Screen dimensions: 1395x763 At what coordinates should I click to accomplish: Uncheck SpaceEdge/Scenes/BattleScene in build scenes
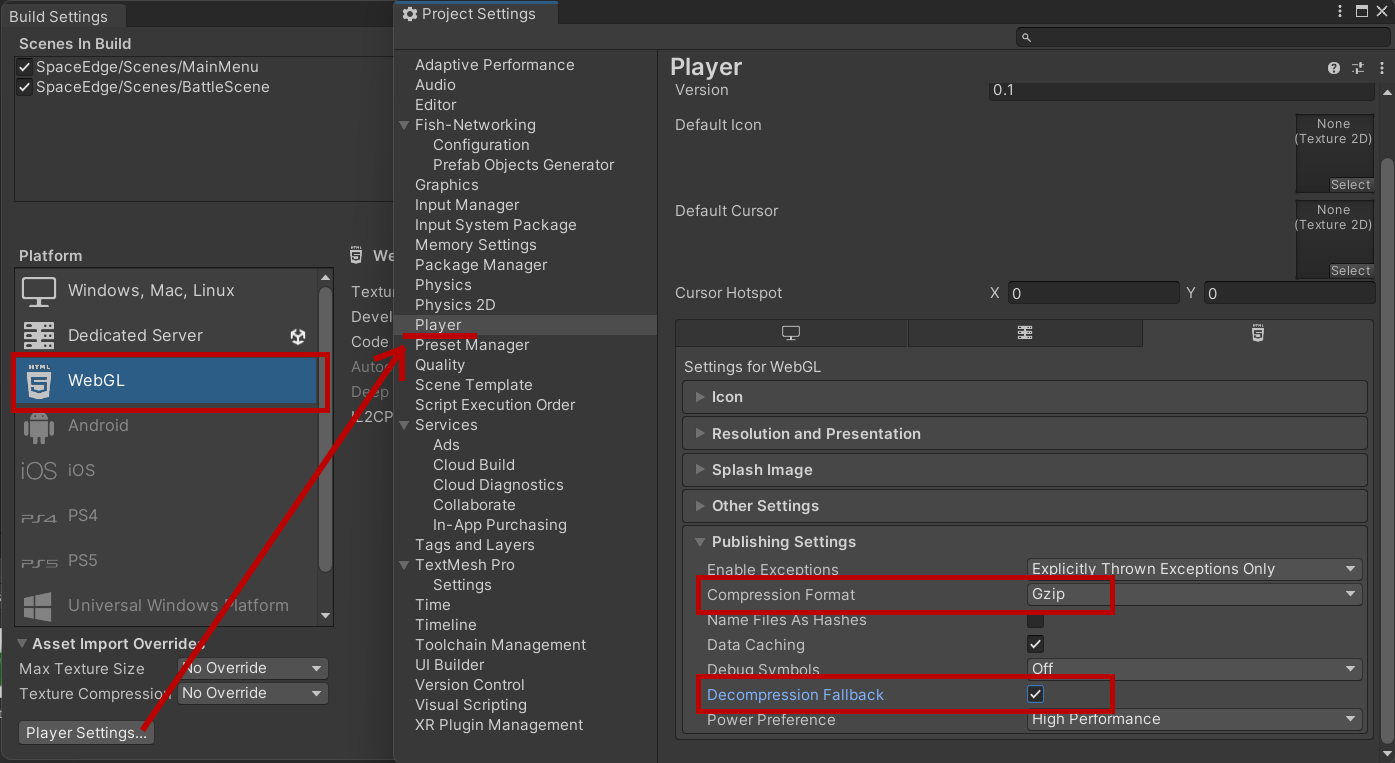pyautogui.click(x=25, y=87)
